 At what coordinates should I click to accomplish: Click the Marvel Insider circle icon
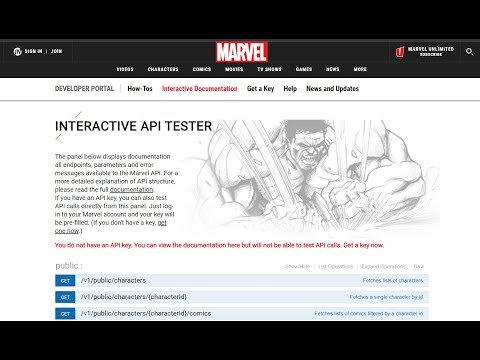(x=17, y=51)
